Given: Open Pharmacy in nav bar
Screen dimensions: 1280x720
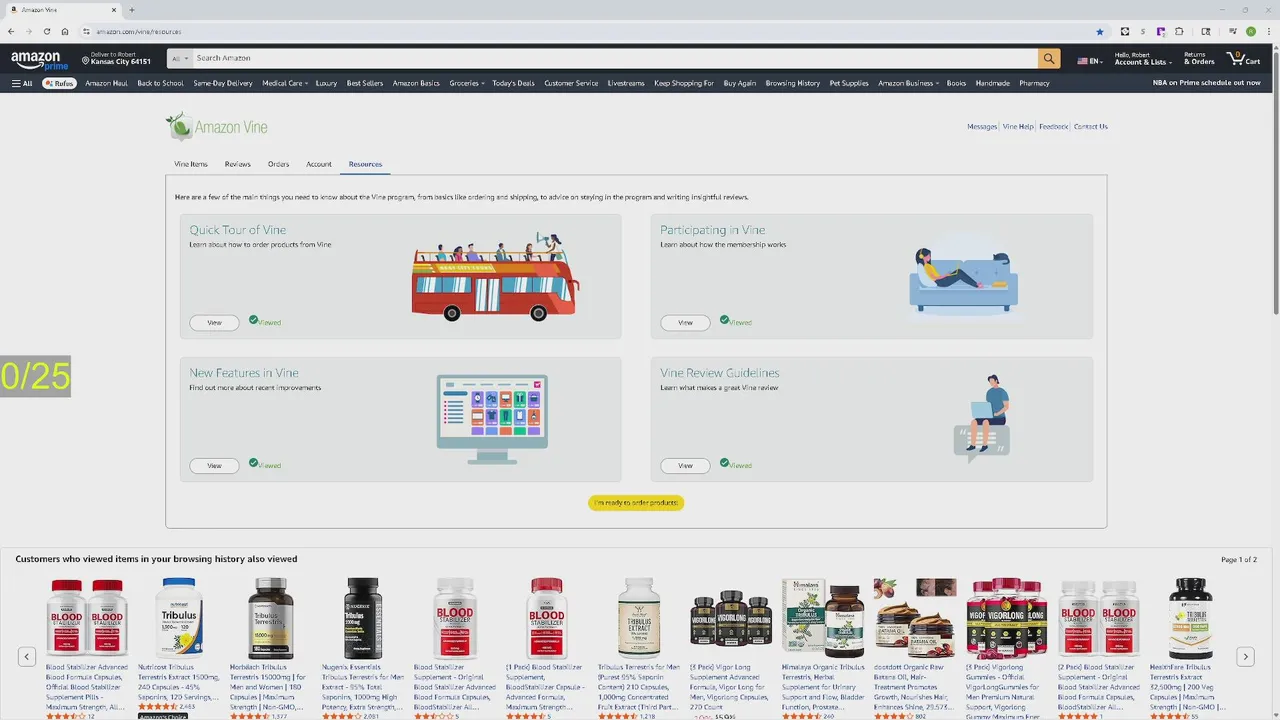Looking at the screenshot, I should tap(1034, 83).
